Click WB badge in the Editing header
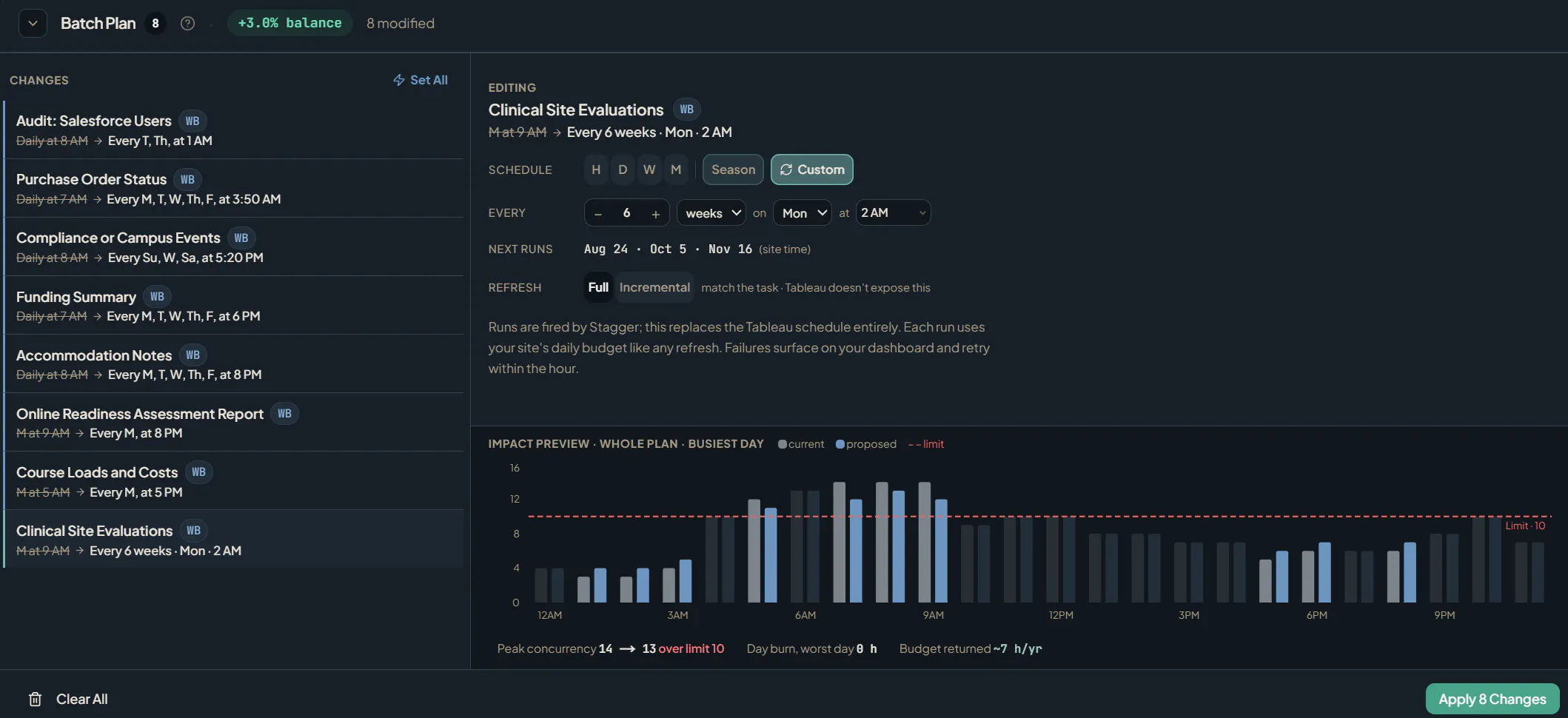This screenshot has height=718, width=1568. pos(686,109)
